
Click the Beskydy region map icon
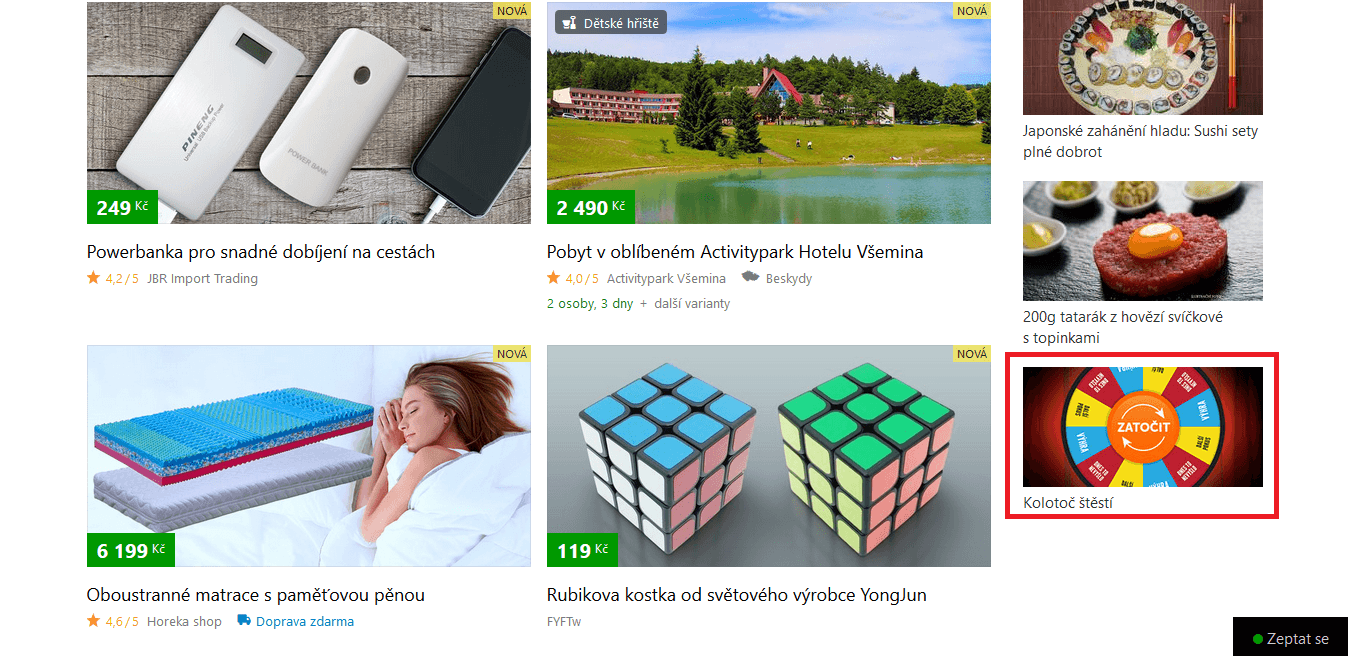pos(750,278)
